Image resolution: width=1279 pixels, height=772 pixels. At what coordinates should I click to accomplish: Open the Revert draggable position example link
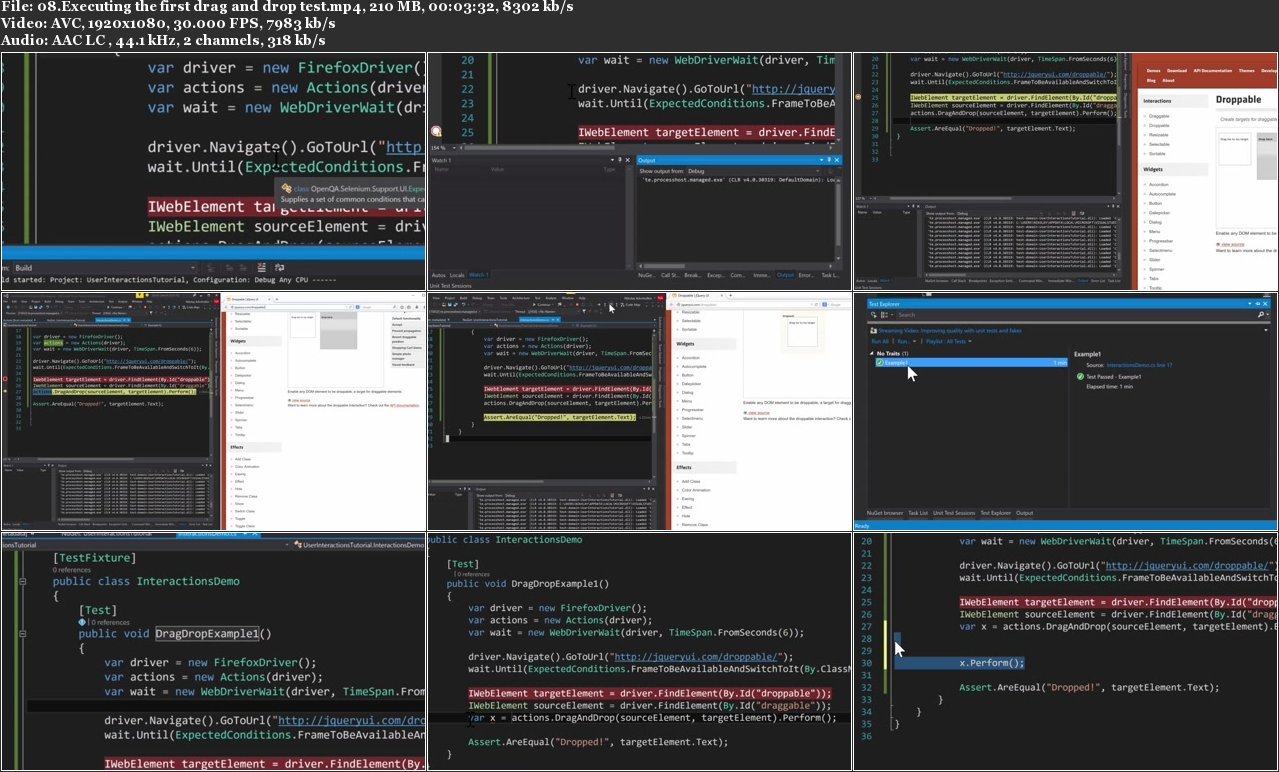pyautogui.click(x=403, y=338)
